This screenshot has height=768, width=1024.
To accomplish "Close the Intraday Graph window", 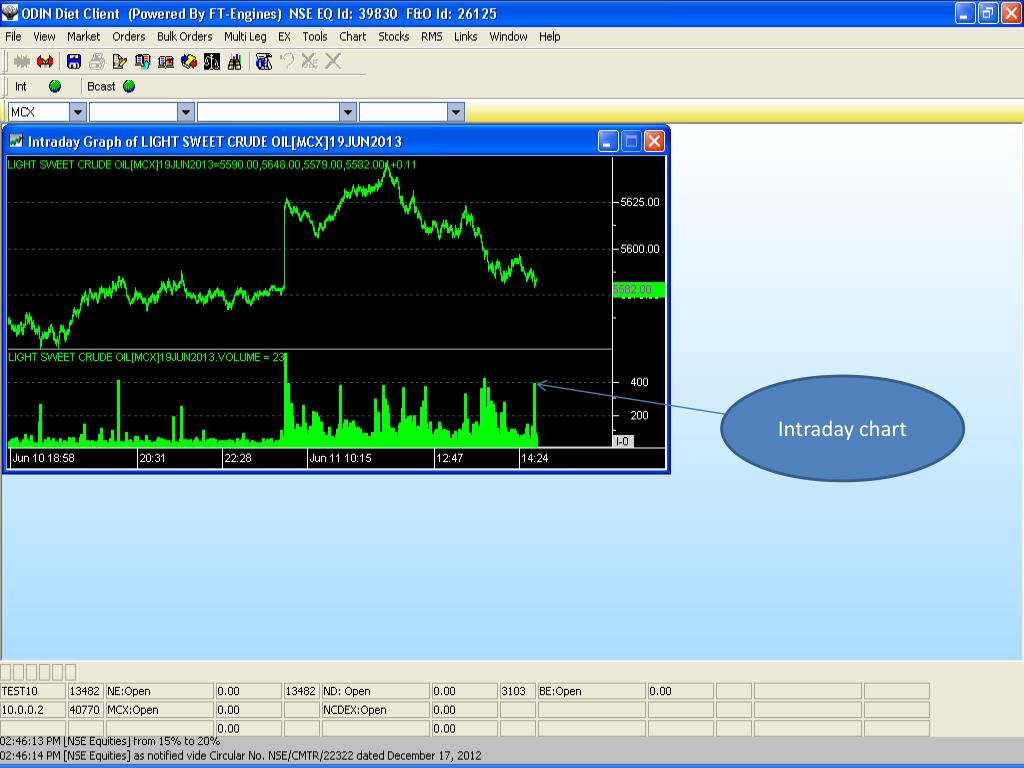I will (x=654, y=141).
